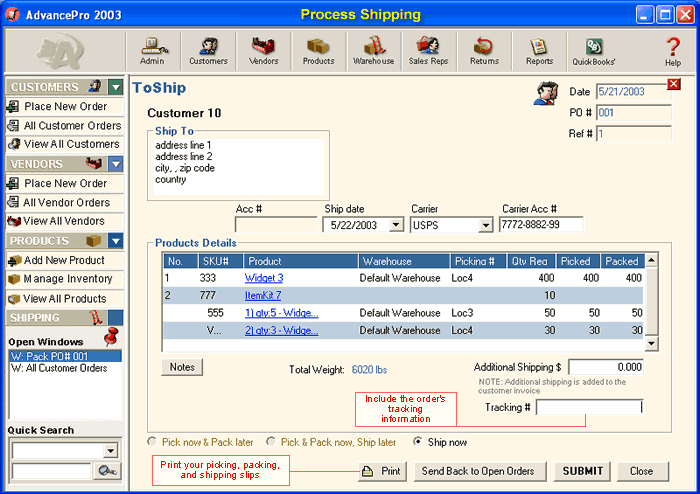Collapse the PRODUCTS sidebar section arrow
The image size is (700, 494).
click(x=116, y=241)
